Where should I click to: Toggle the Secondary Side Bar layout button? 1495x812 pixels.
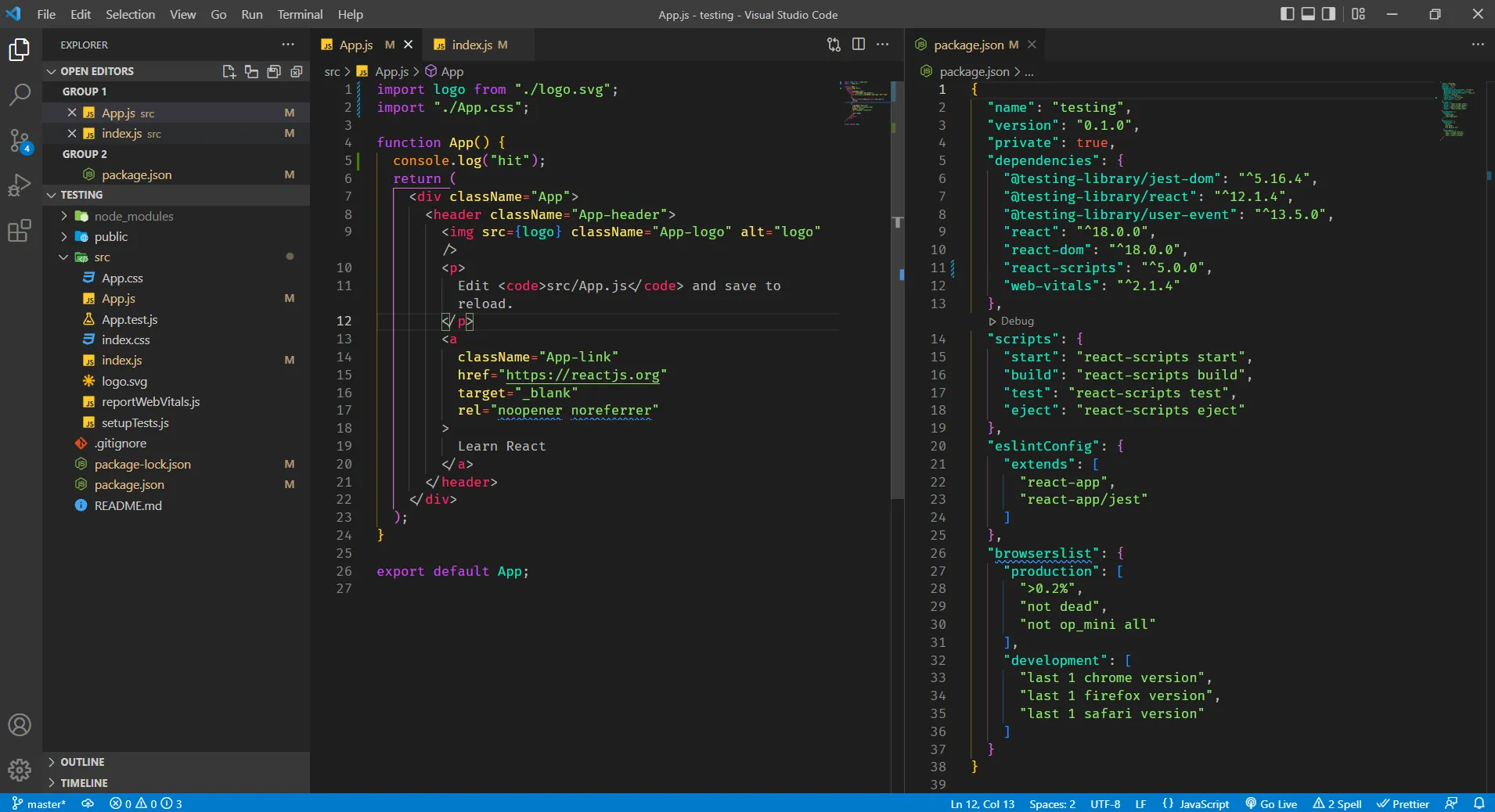(1329, 14)
